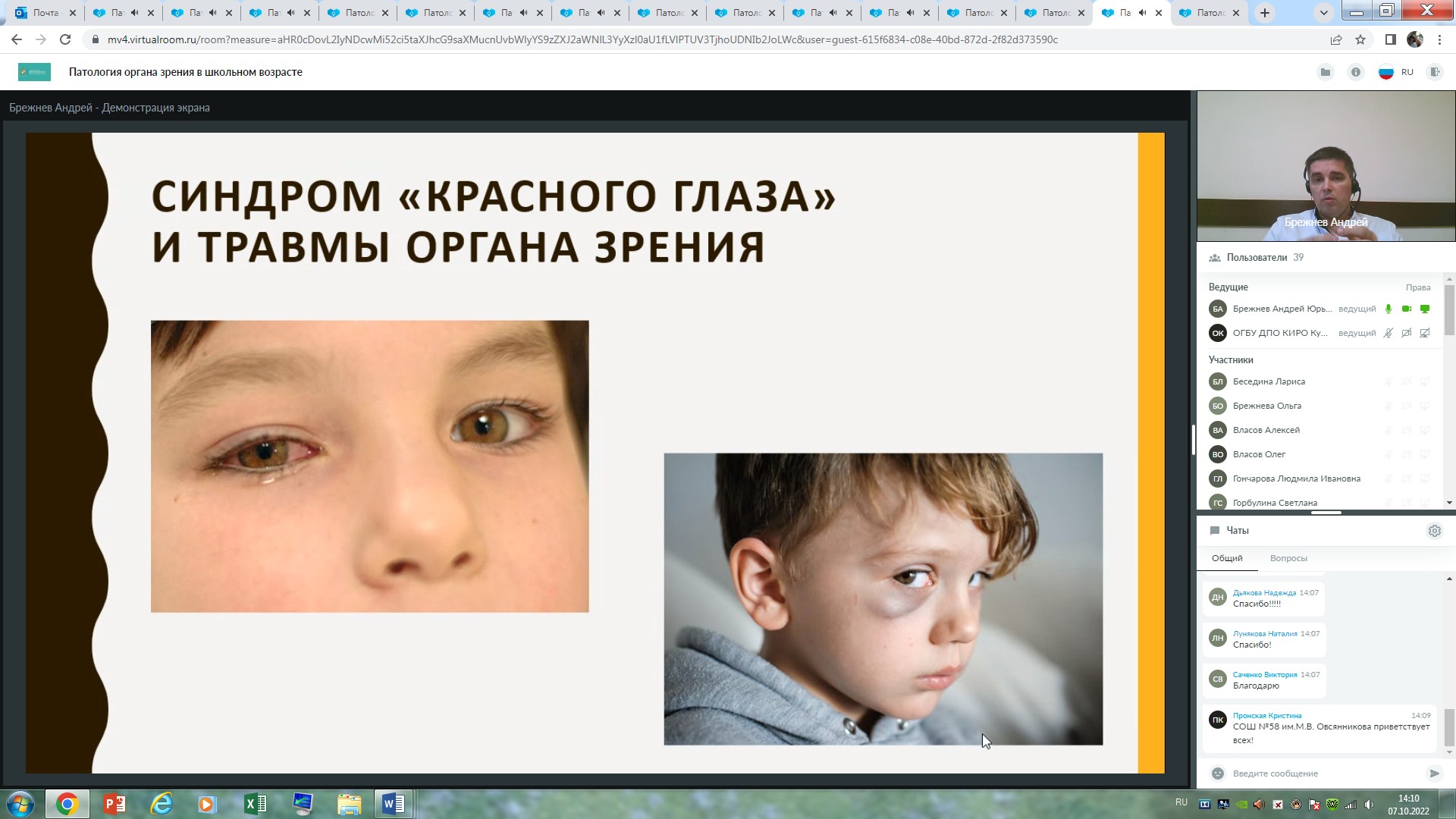The width and height of the screenshot is (1456, 819).
Task: Open a new browser tab
Action: [x=1265, y=13]
